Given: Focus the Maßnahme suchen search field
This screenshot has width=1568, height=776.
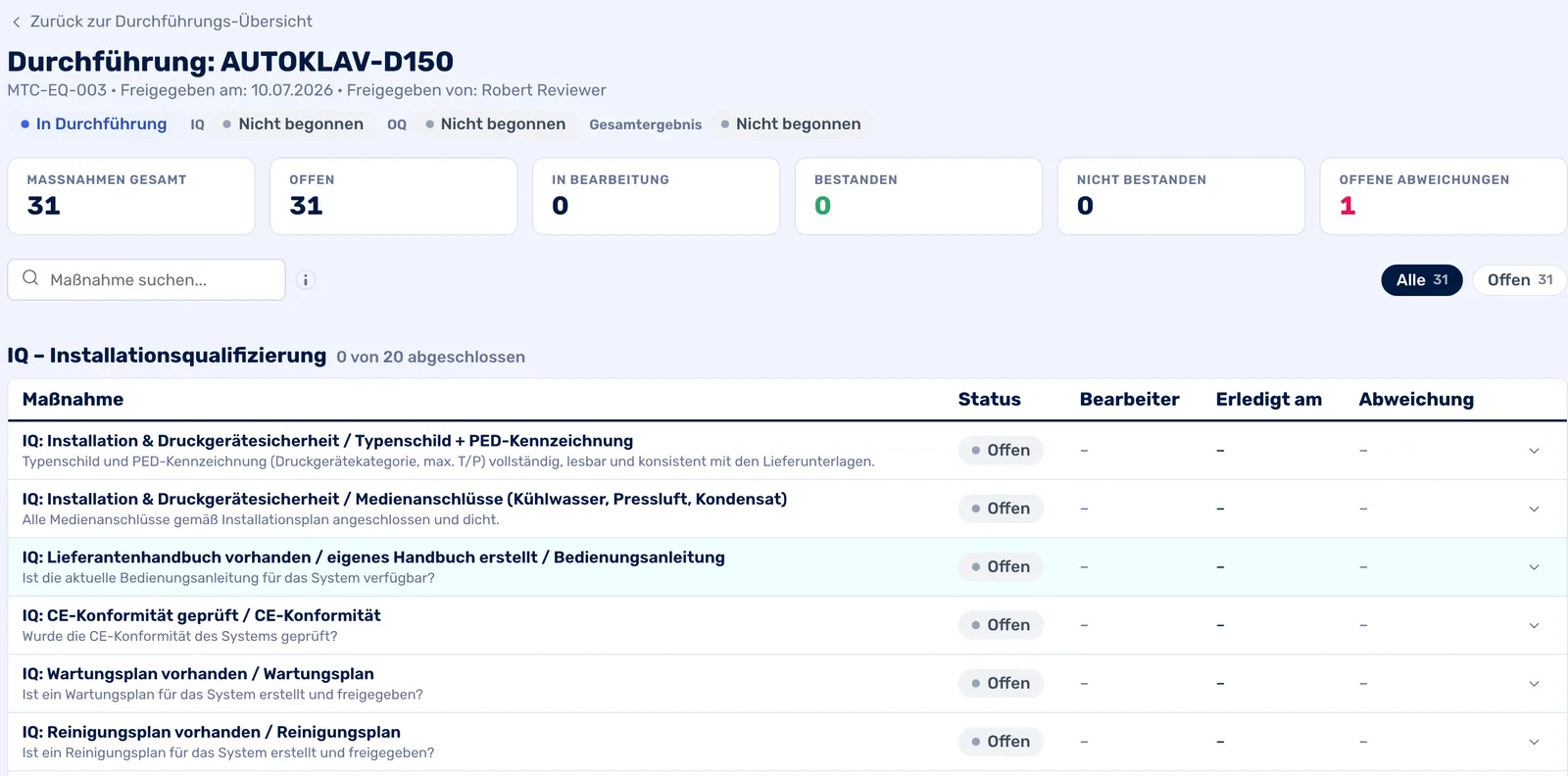Looking at the screenshot, I should (x=146, y=280).
